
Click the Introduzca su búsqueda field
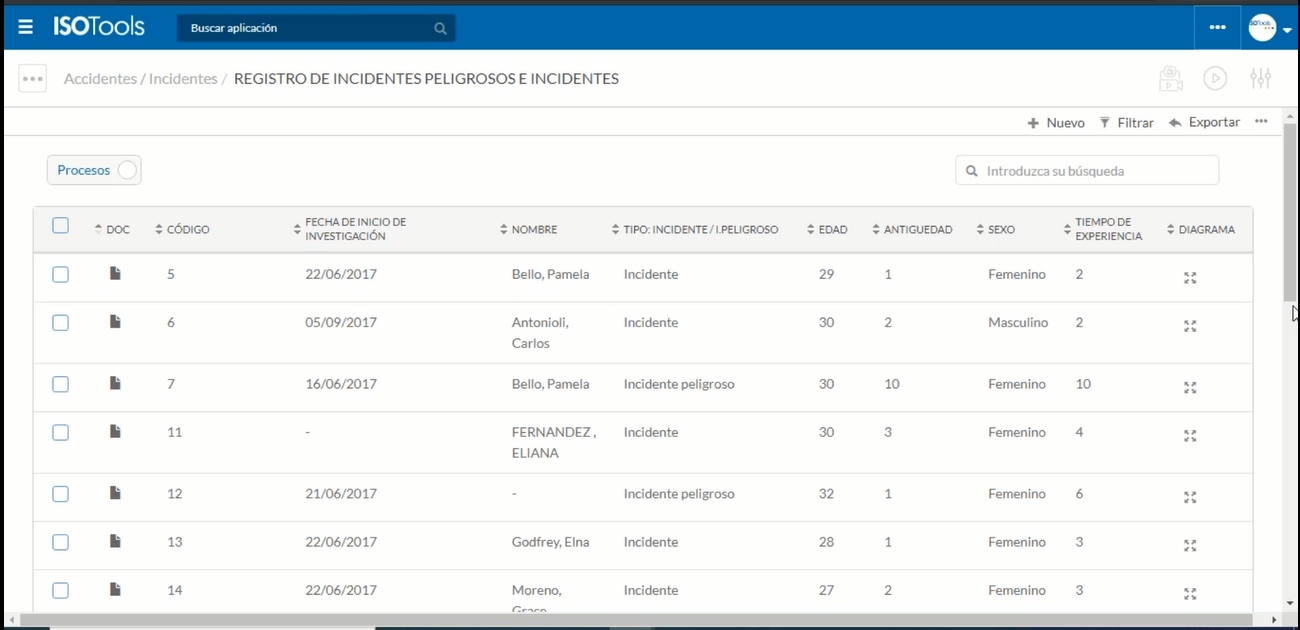click(1095, 171)
